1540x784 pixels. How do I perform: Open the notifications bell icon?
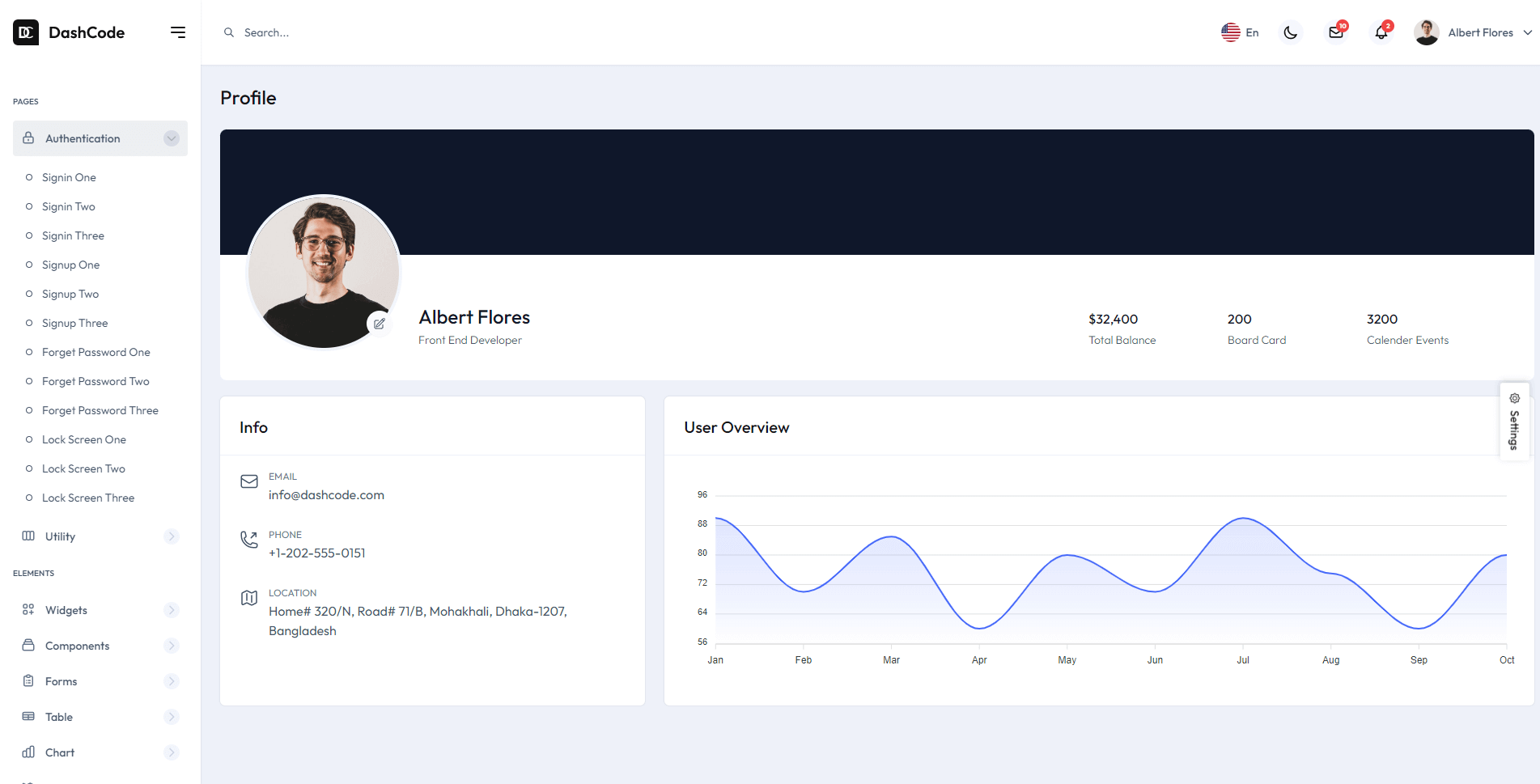1381,32
